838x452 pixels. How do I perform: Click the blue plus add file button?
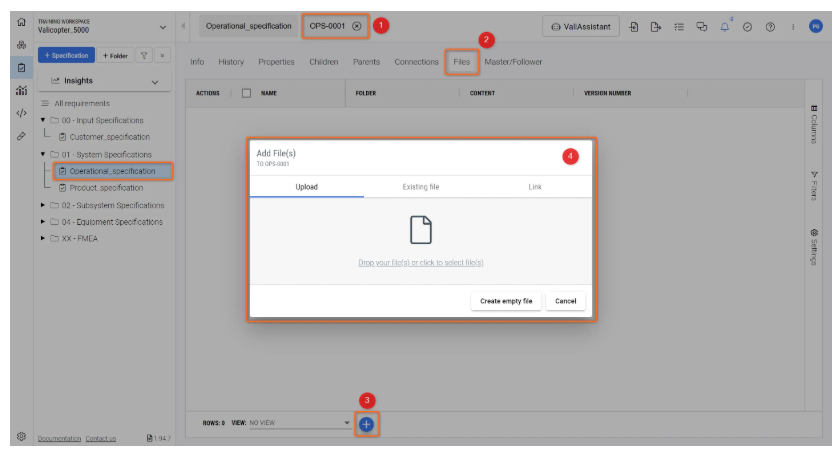point(366,424)
